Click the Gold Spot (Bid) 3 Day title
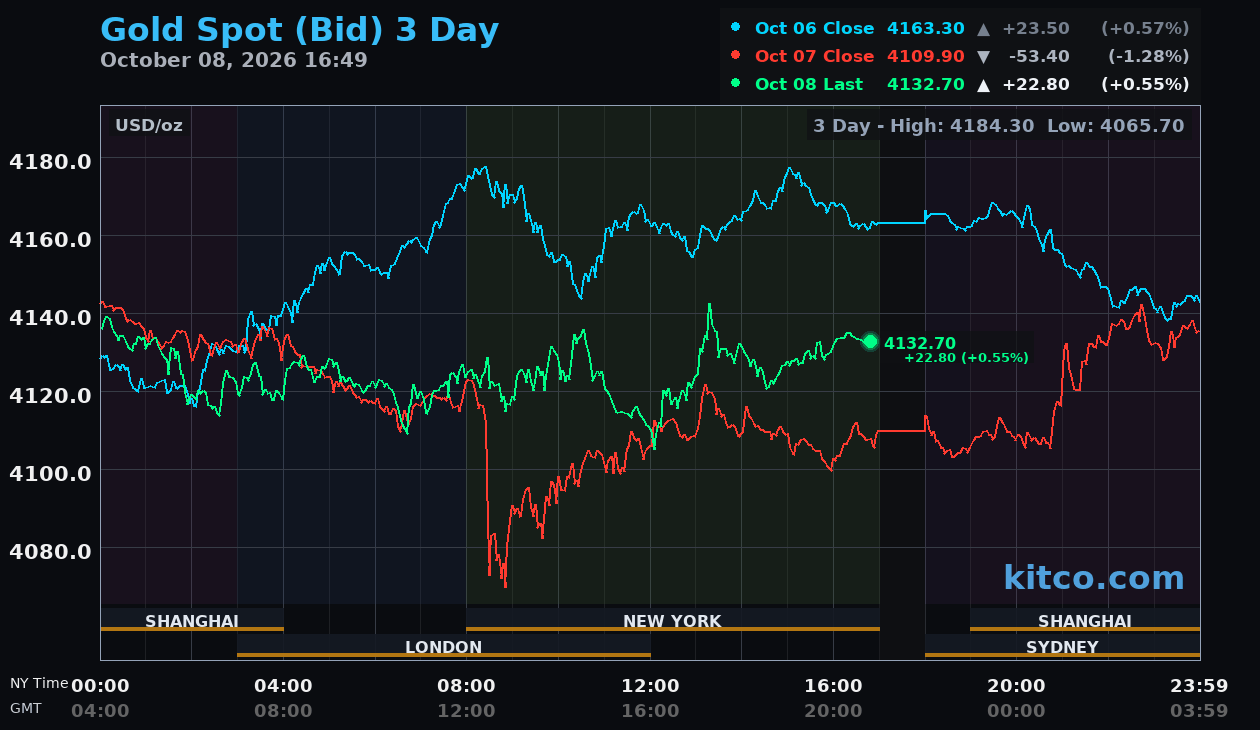The width and height of the screenshot is (1260, 730). click(x=299, y=30)
